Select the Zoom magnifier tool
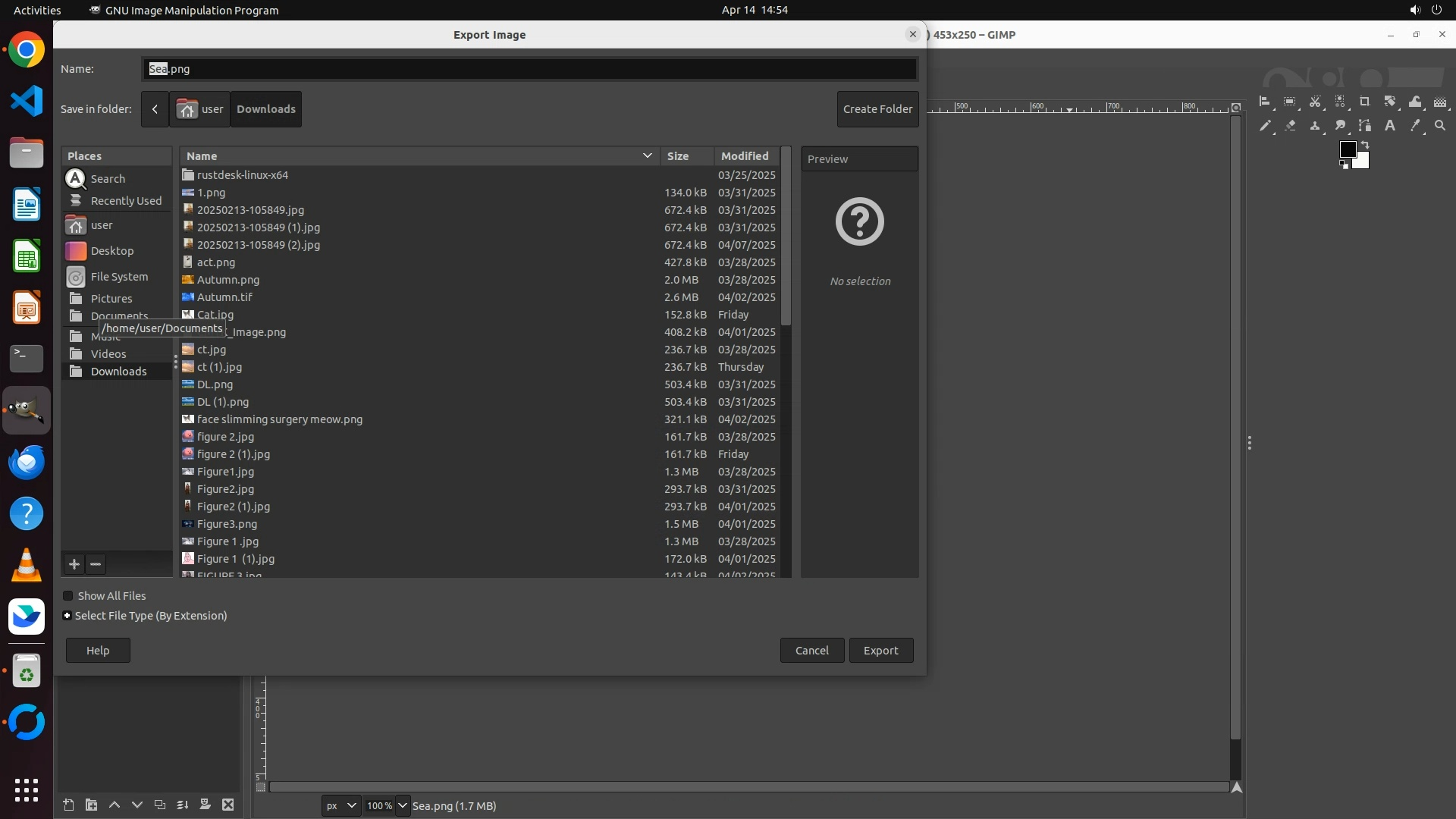 [x=1440, y=126]
